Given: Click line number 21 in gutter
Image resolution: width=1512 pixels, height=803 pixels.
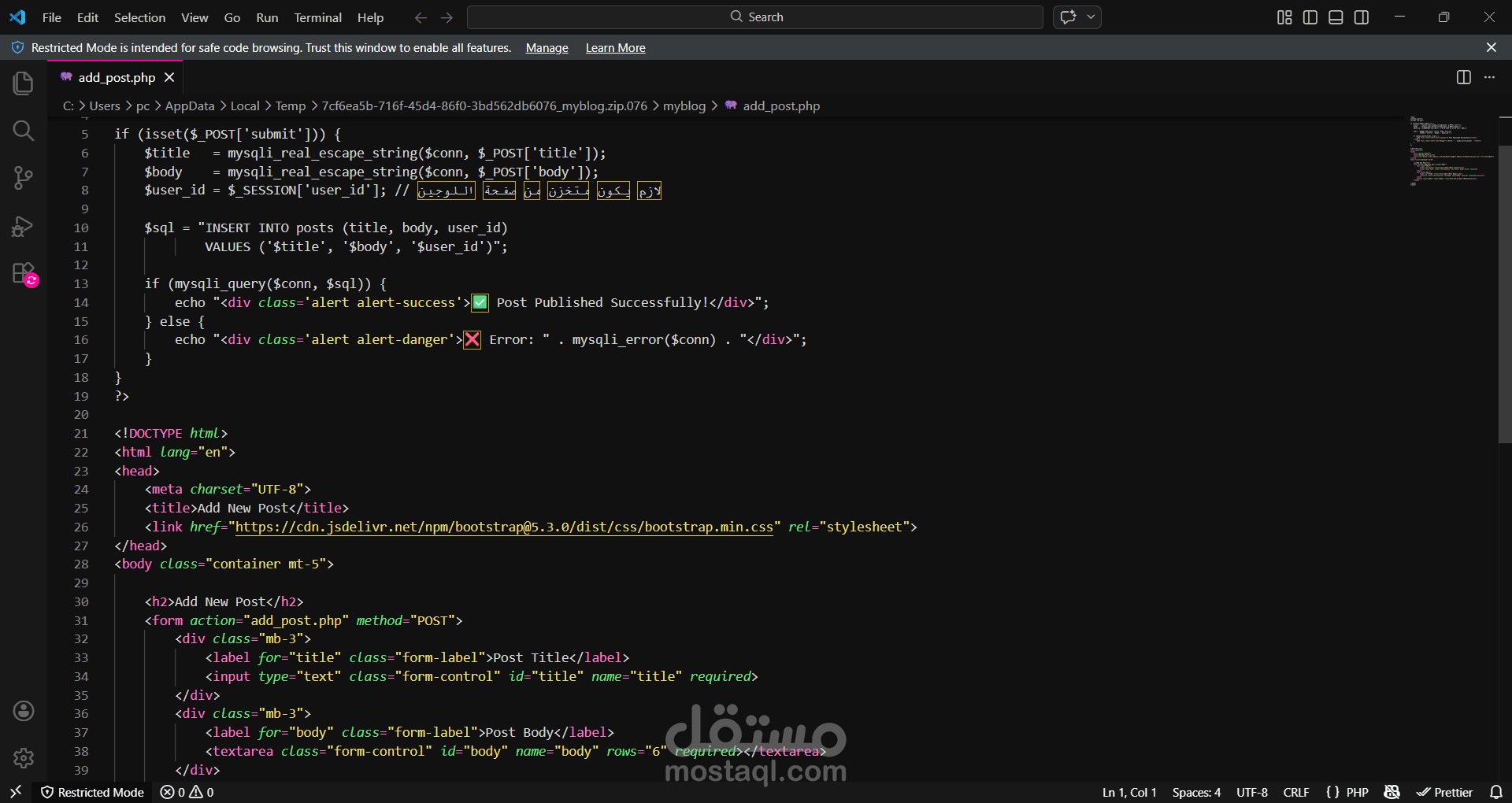Looking at the screenshot, I should coord(81,433).
